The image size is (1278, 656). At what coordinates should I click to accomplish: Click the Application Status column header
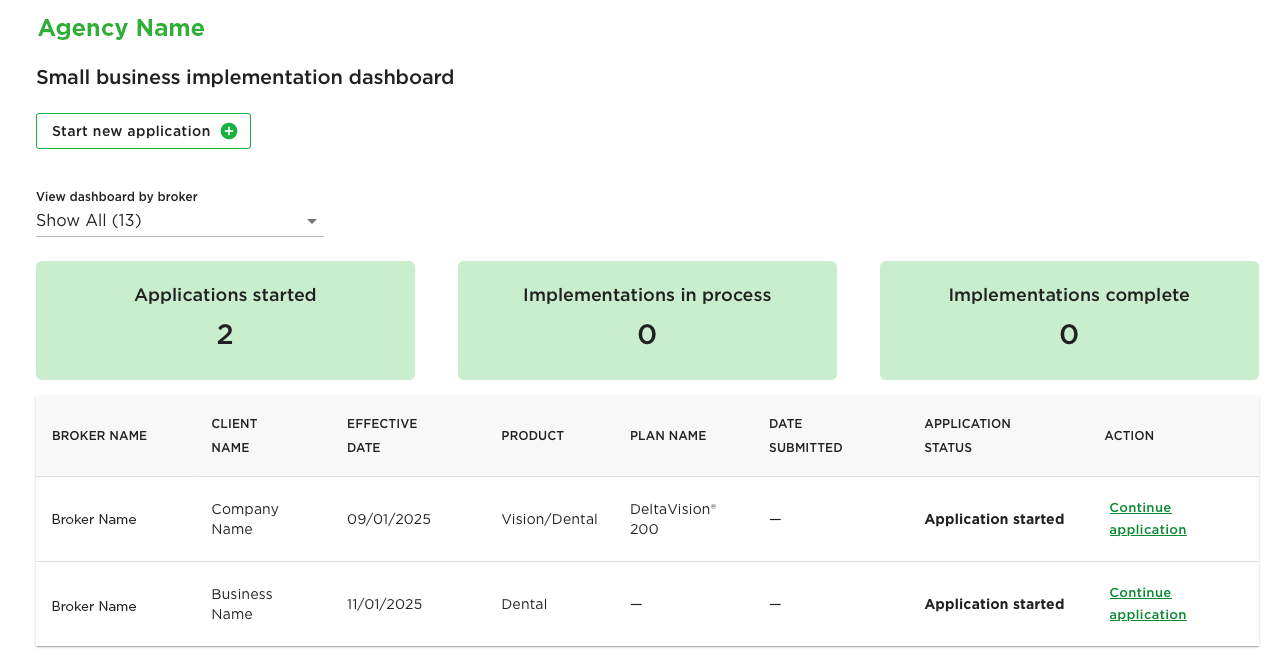(x=967, y=436)
